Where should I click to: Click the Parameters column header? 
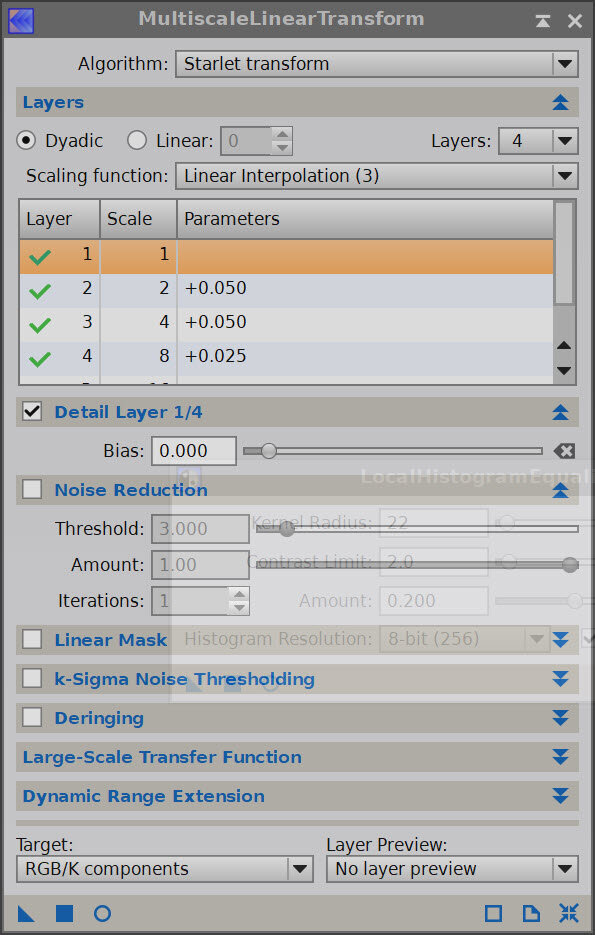click(365, 219)
